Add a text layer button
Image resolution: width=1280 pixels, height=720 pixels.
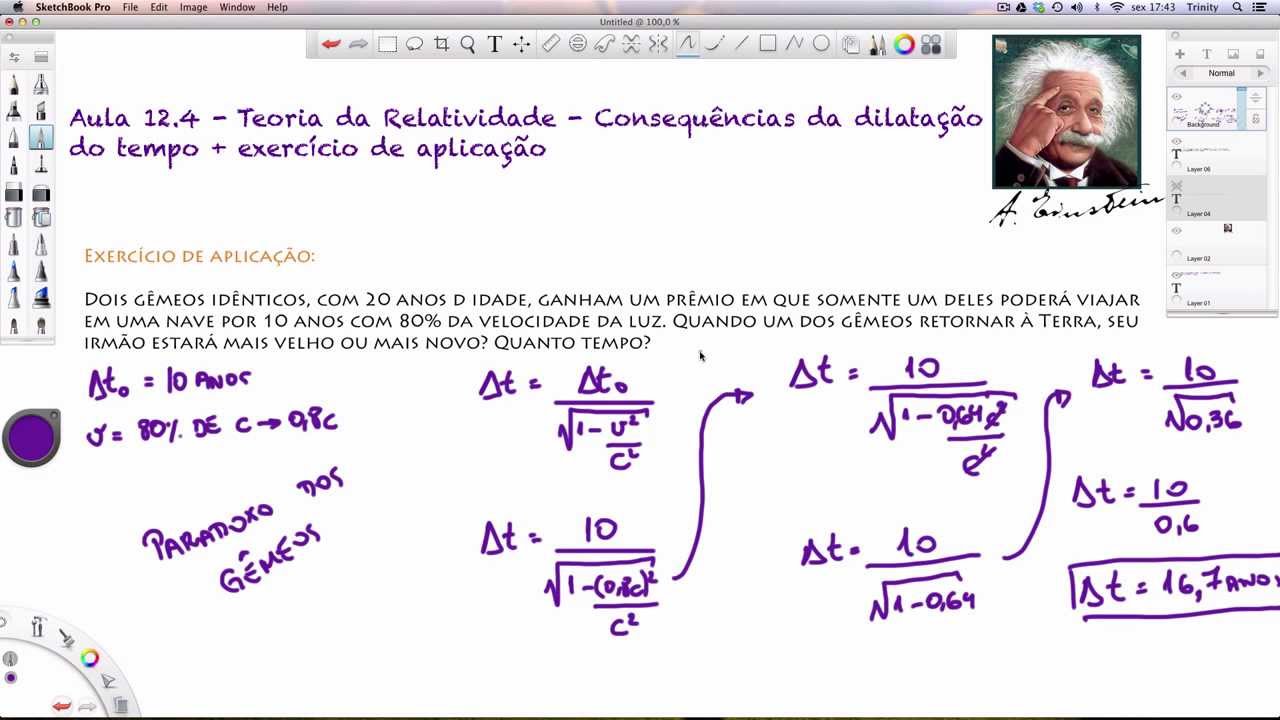click(1206, 54)
